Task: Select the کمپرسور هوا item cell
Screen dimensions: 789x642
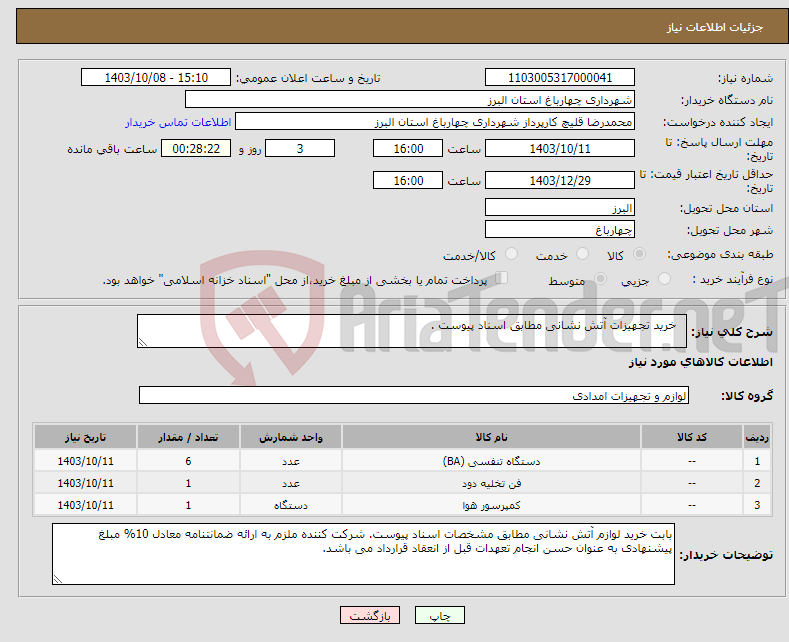Action: click(491, 505)
